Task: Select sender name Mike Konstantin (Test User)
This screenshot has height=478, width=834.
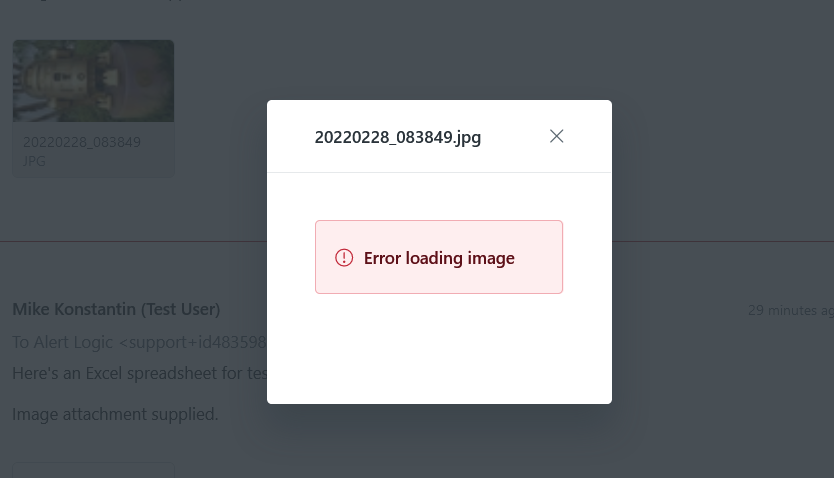Action: (116, 309)
